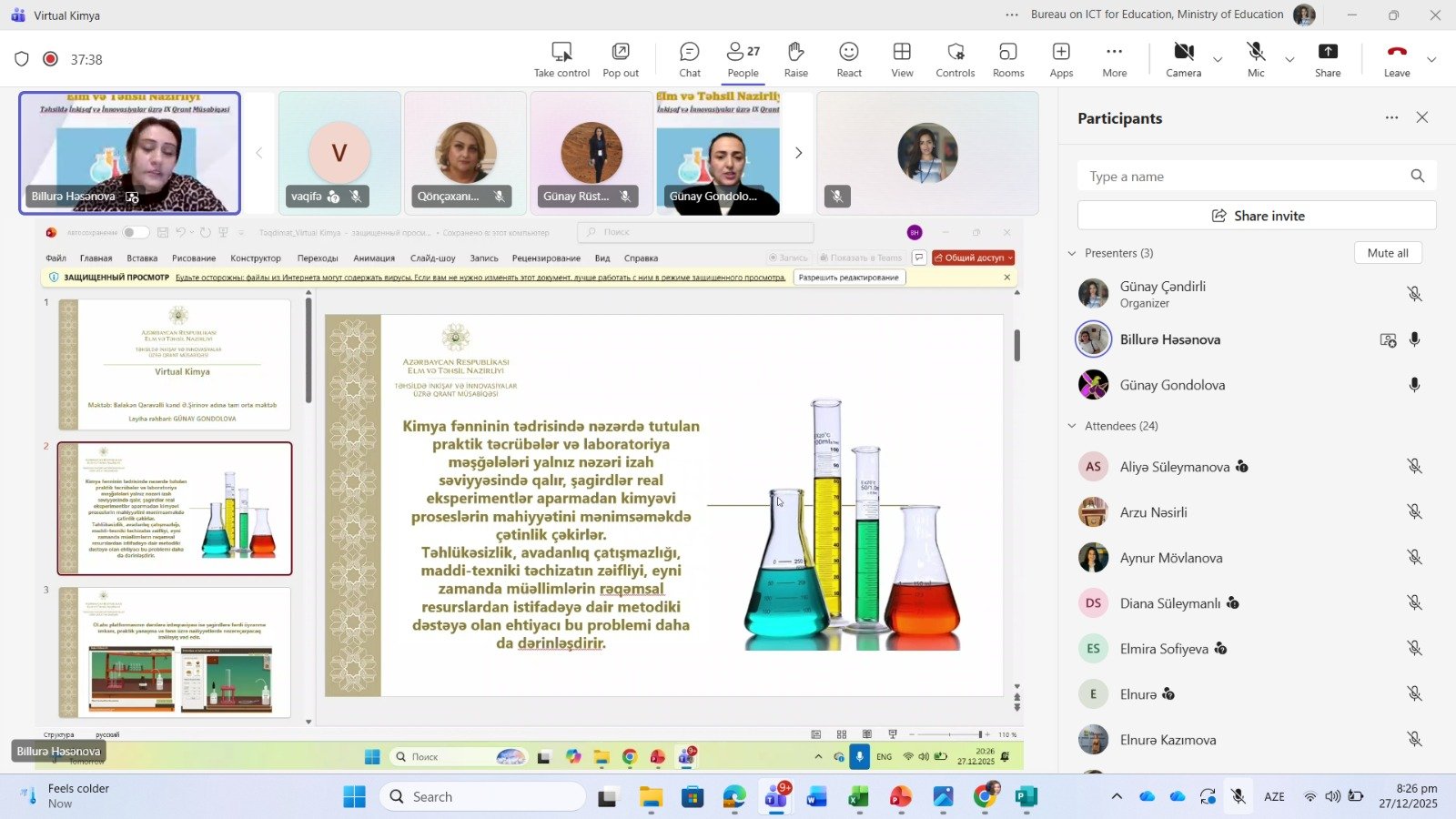Click Pop out shared content
Viewport: 1456px width, 819px height.
[x=621, y=59]
